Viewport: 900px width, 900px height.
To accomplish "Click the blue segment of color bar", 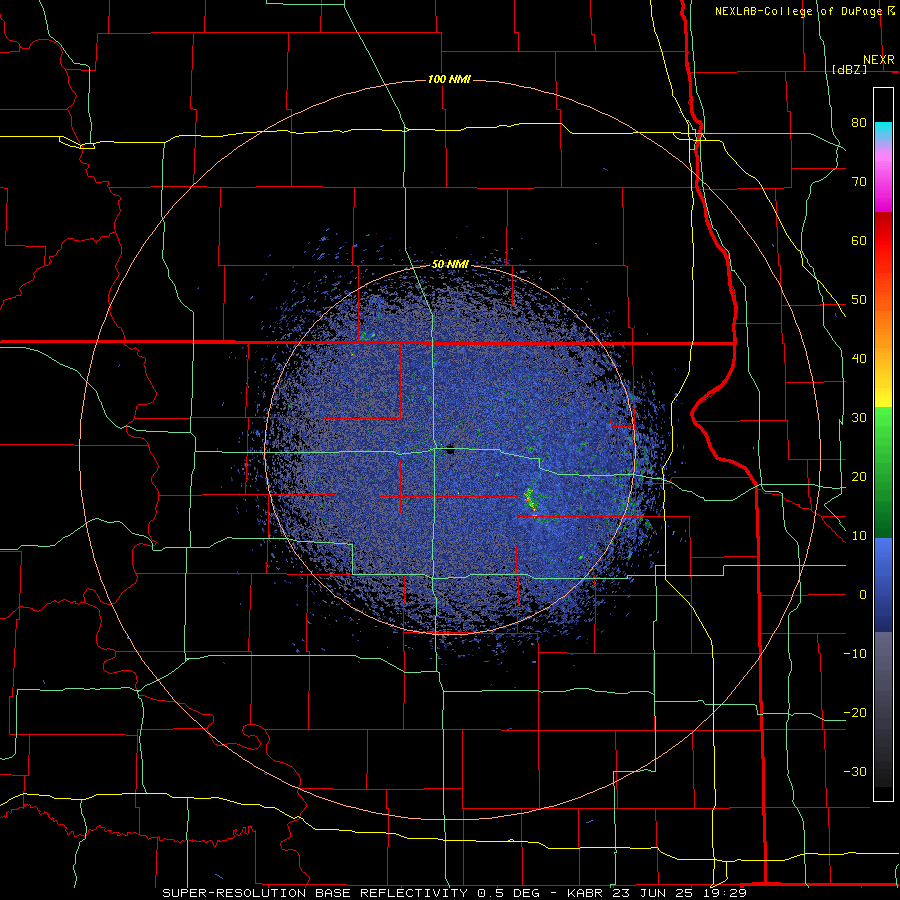I will (x=883, y=585).
